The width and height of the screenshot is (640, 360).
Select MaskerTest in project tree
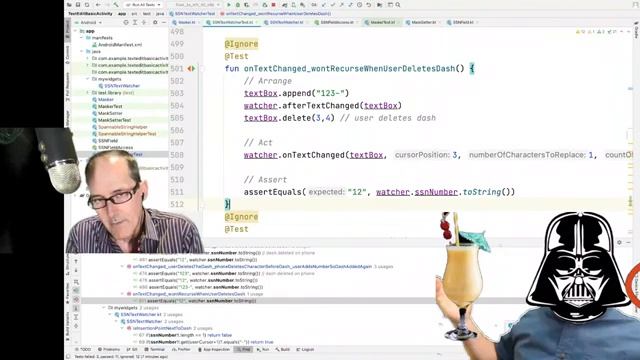(x=107, y=106)
